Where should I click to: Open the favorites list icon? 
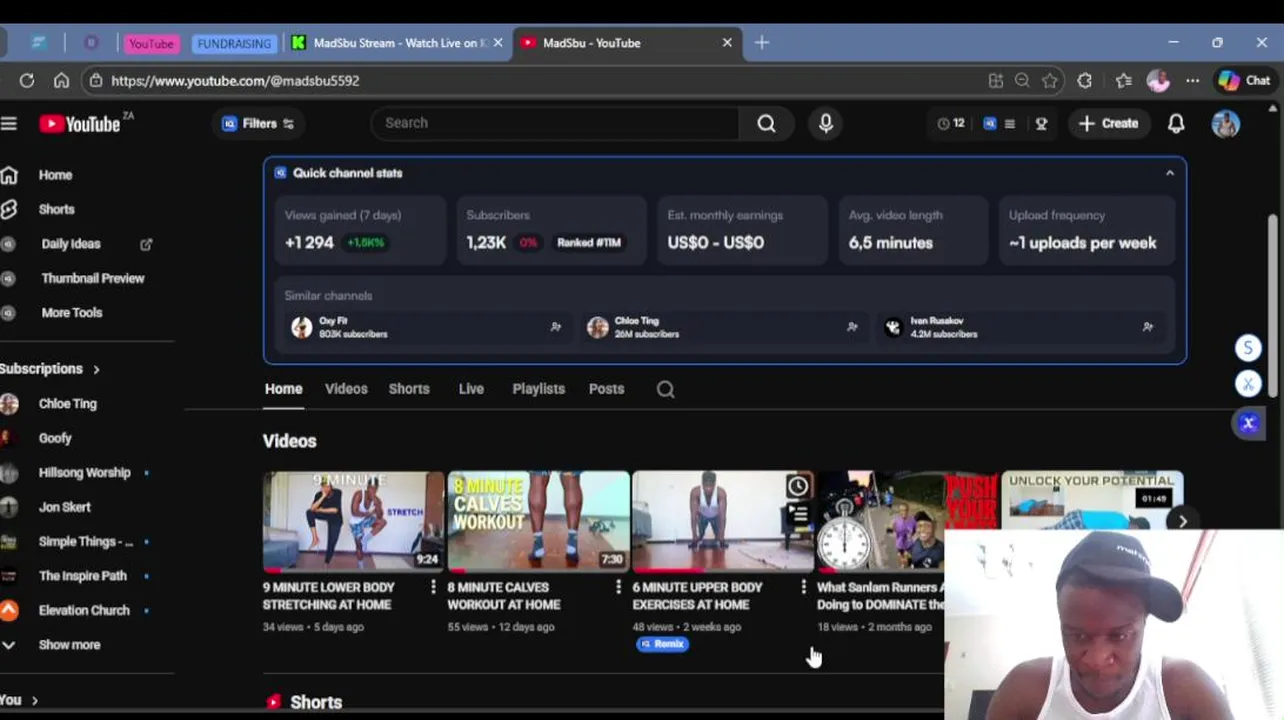(x=1124, y=80)
